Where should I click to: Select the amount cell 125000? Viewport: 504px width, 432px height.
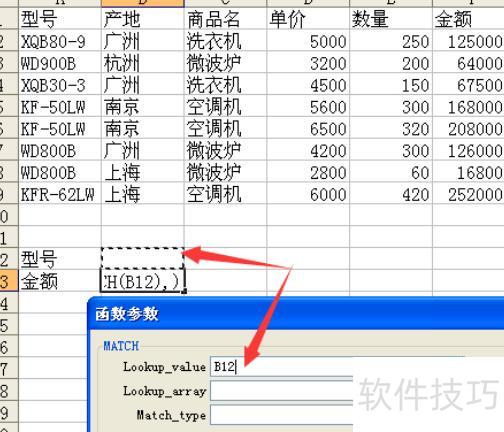pos(468,40)
